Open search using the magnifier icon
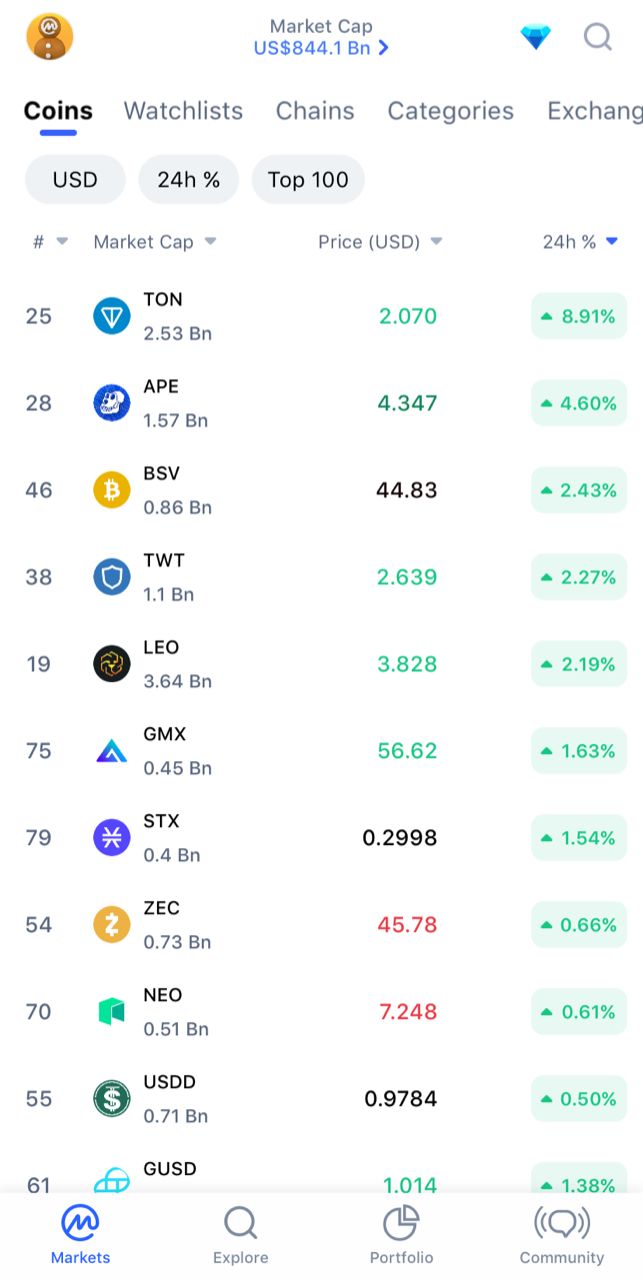 pyautogui.click(x=598, y=38)
